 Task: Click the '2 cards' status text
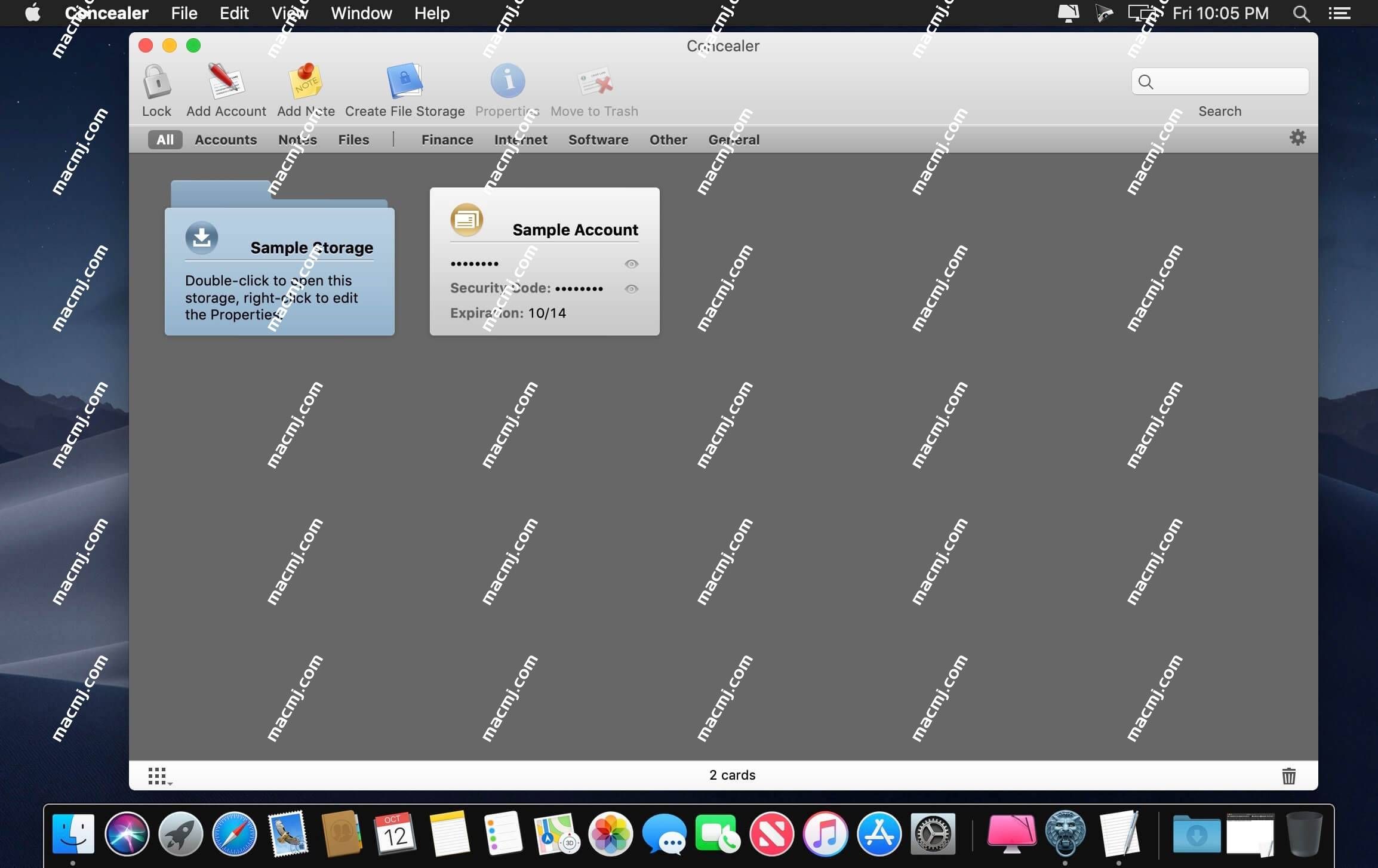(x=732, y=775)
